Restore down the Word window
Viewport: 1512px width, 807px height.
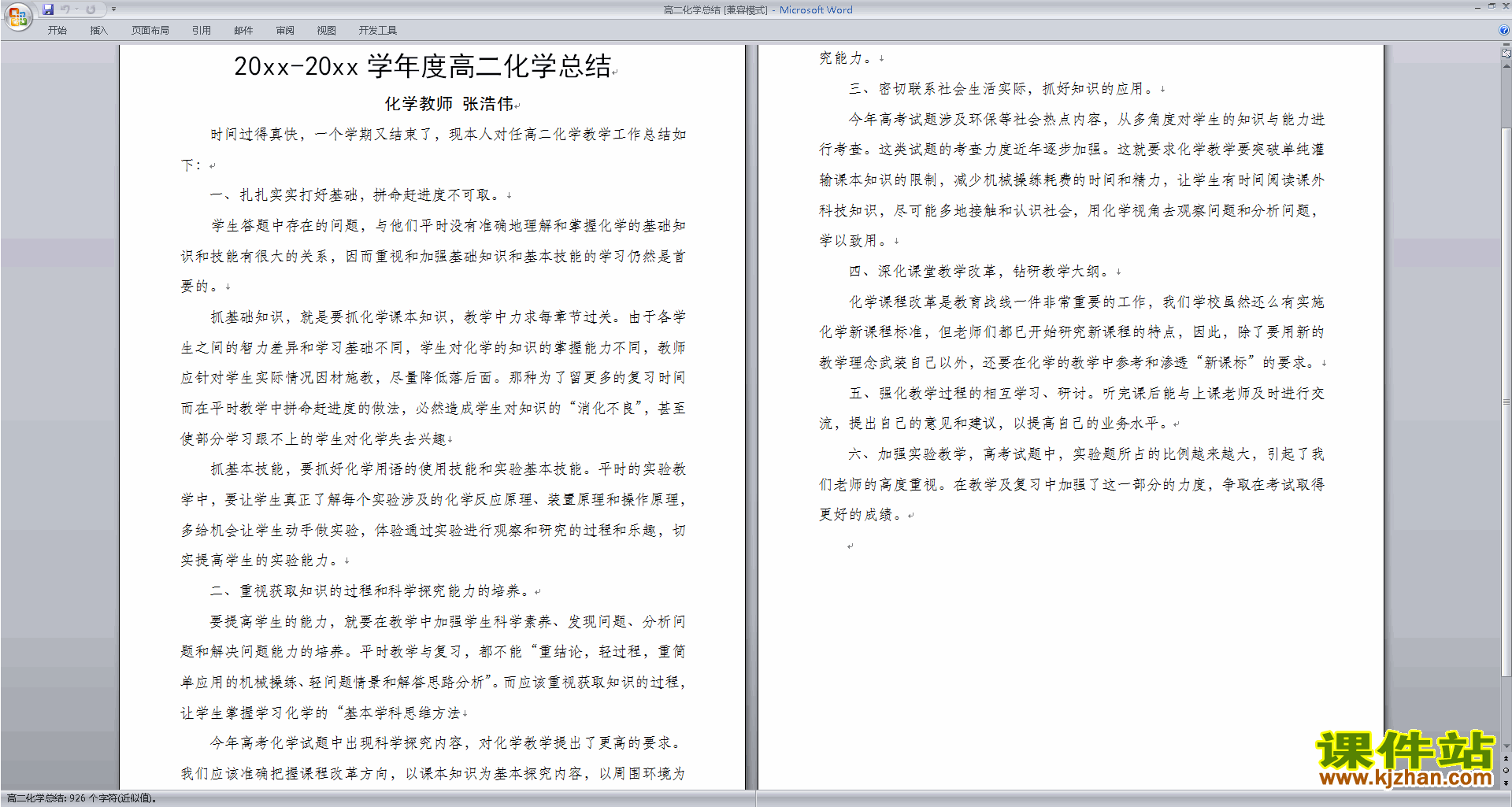(1492, 6)
